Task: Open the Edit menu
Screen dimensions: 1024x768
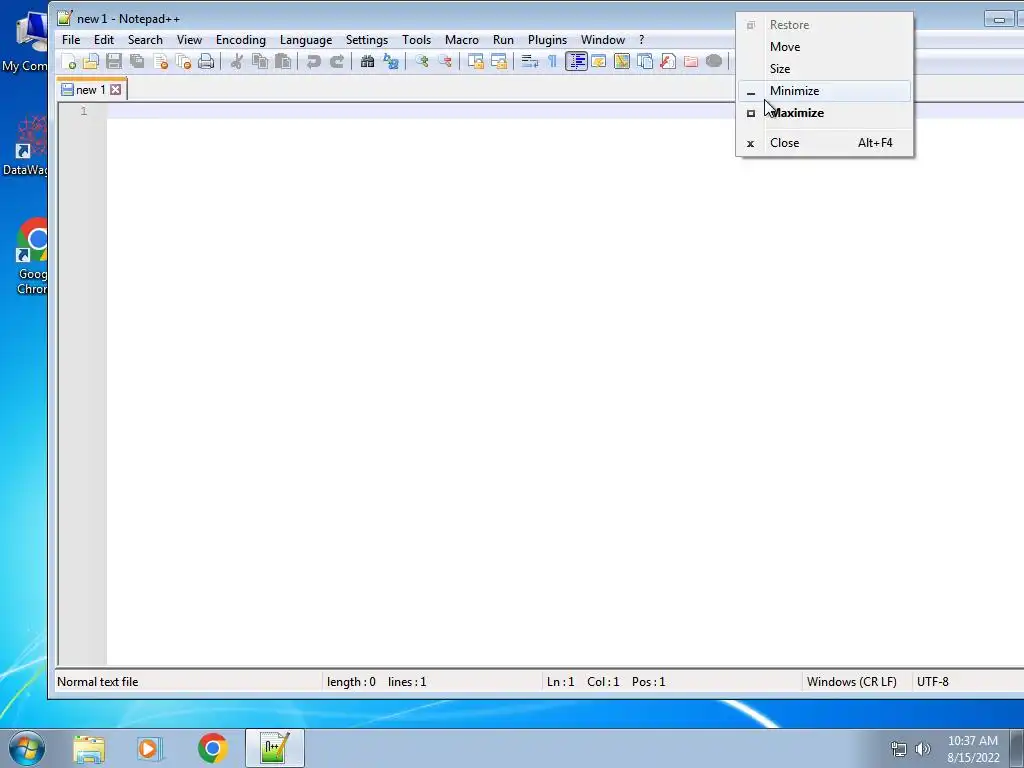Action: click(104, 40)
